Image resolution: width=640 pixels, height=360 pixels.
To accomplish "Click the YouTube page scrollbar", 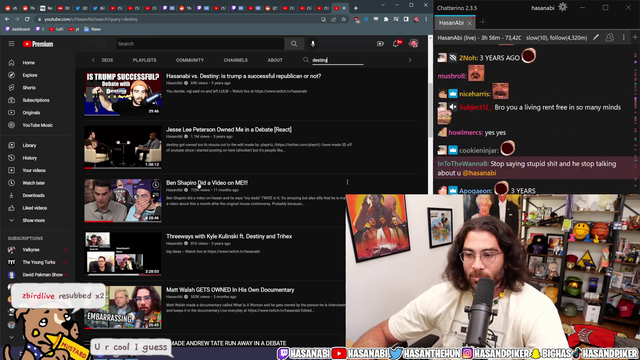I will pos(430,110).
